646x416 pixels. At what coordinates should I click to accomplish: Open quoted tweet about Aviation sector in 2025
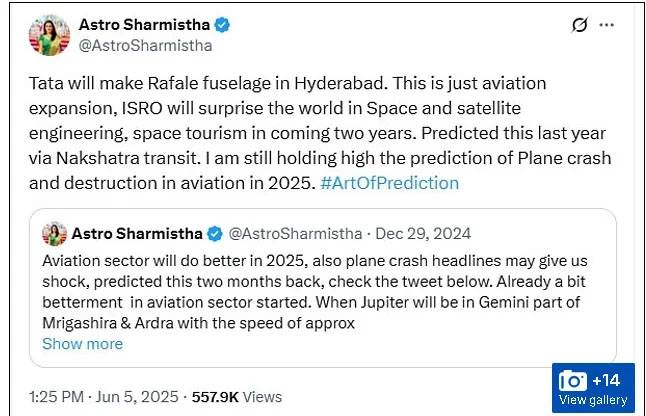(x=323, y=287)
